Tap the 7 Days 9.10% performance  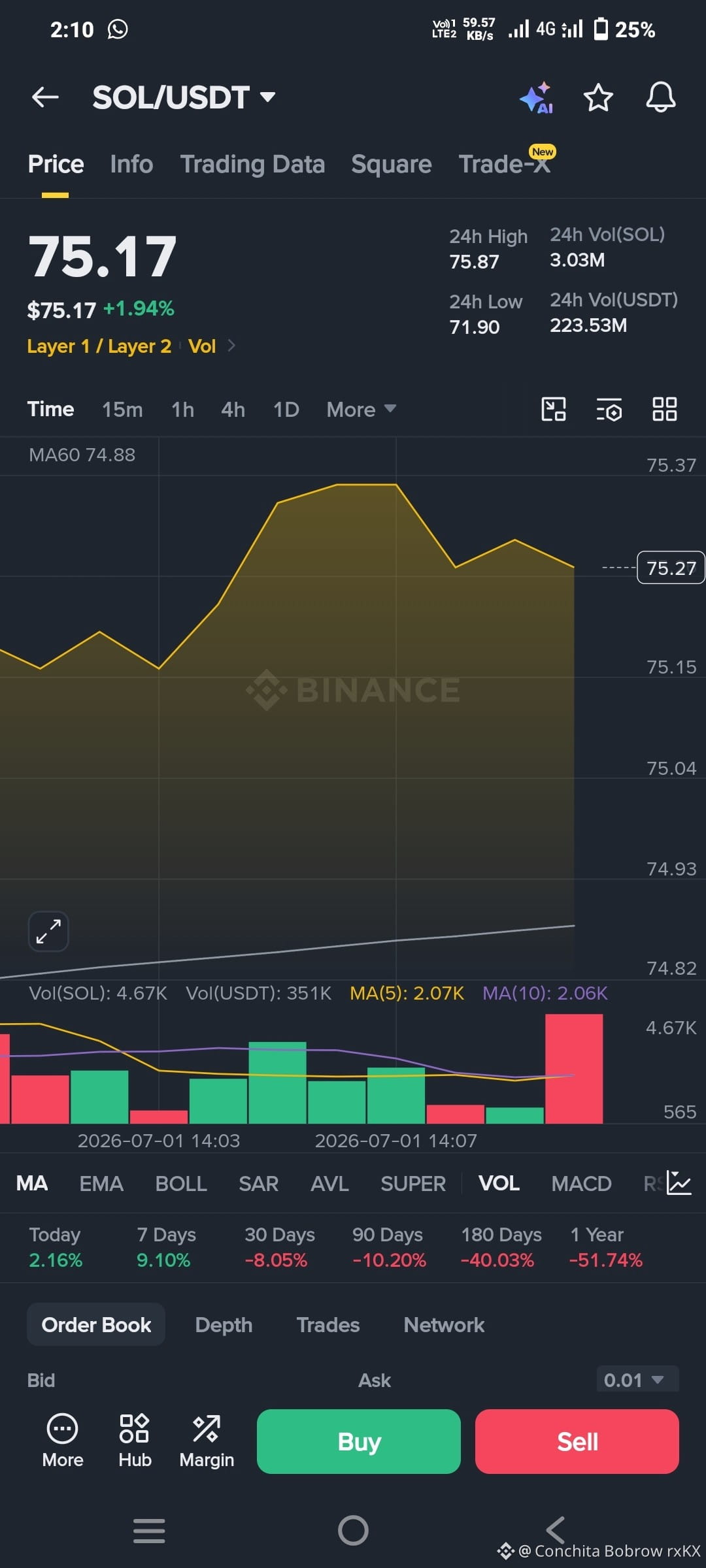pyautogui.click(x=166, y=1247)
